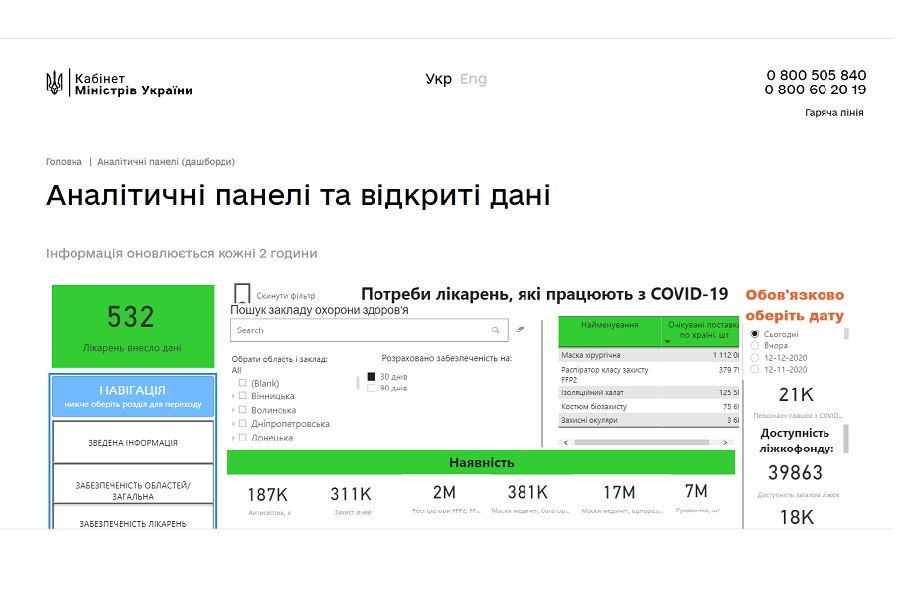This screenshot has height=600, width=900.
Task: Call hotline number 0 800 505 840
Action: pos(816,75)
